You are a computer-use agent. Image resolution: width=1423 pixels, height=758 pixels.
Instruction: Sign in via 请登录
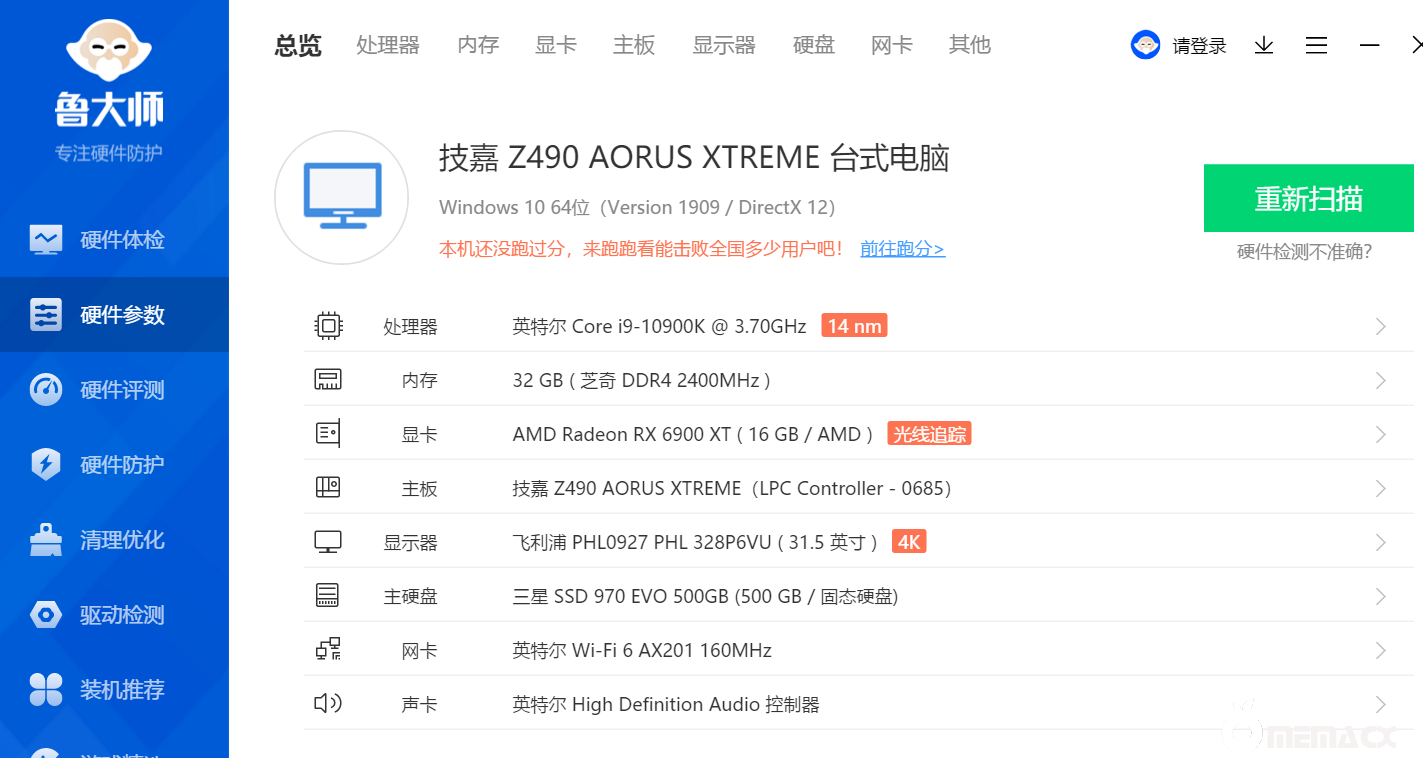1198,45
